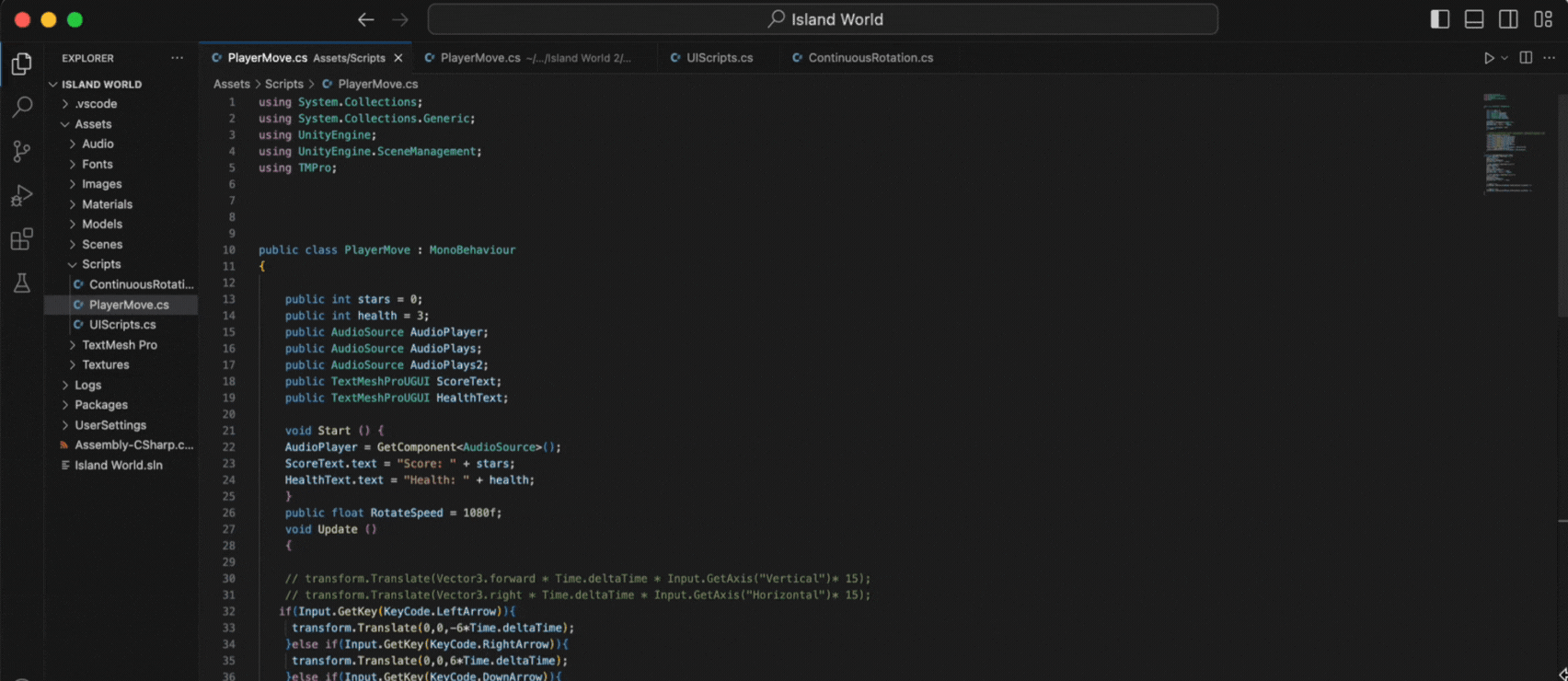1568x681 pixels.
Task: Click 'RotateSpeed' on line 26
Action: (407, 513)
